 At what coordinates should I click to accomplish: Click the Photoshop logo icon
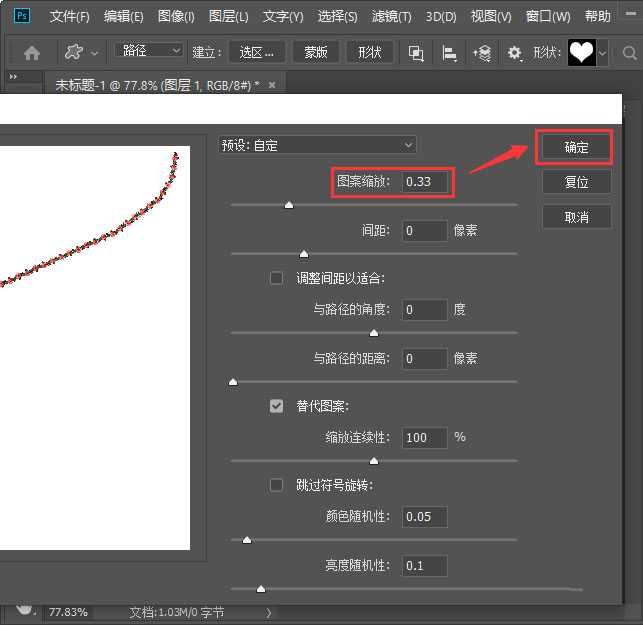pos(21,16)
